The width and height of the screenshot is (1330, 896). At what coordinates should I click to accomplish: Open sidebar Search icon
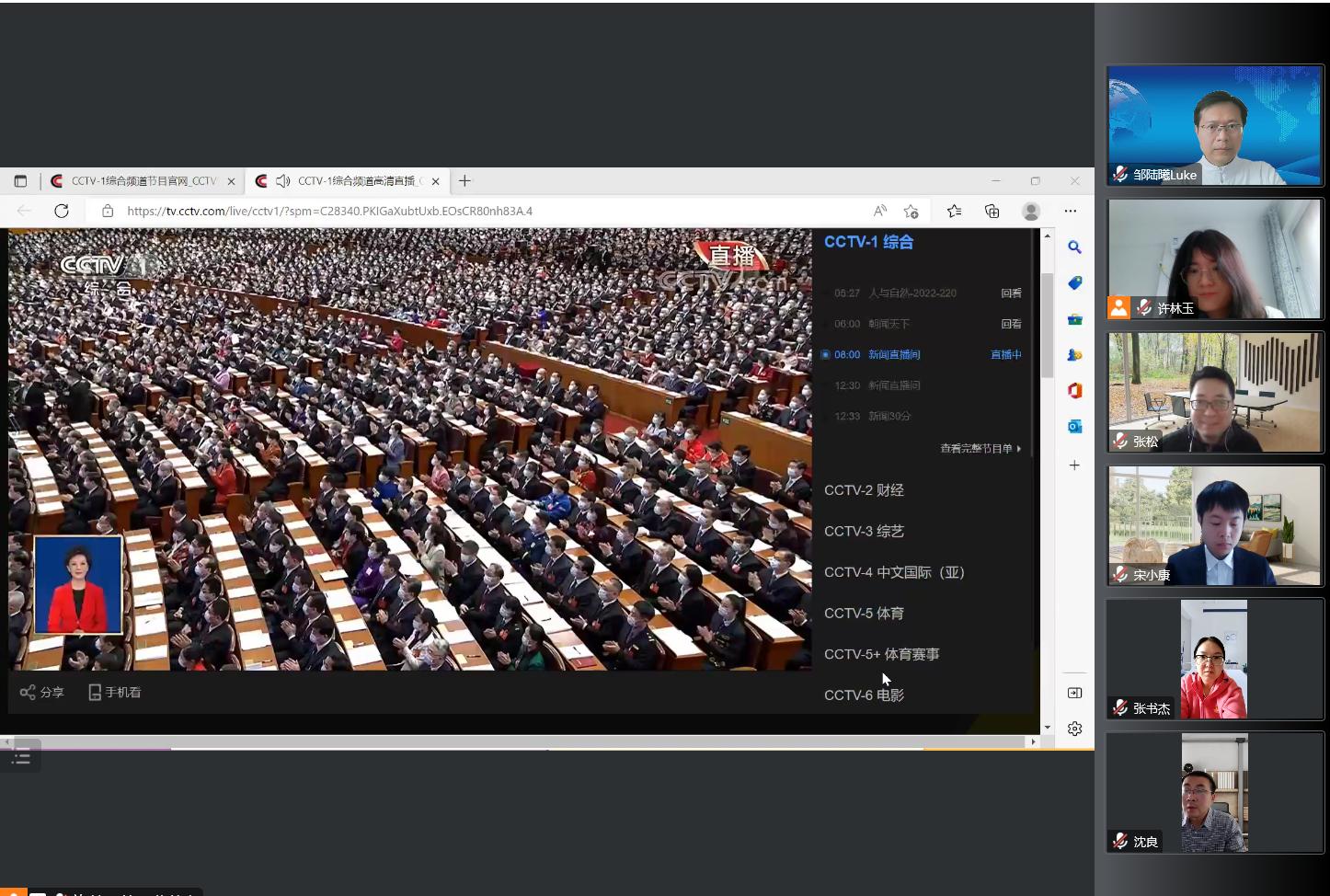point(1074,247)
